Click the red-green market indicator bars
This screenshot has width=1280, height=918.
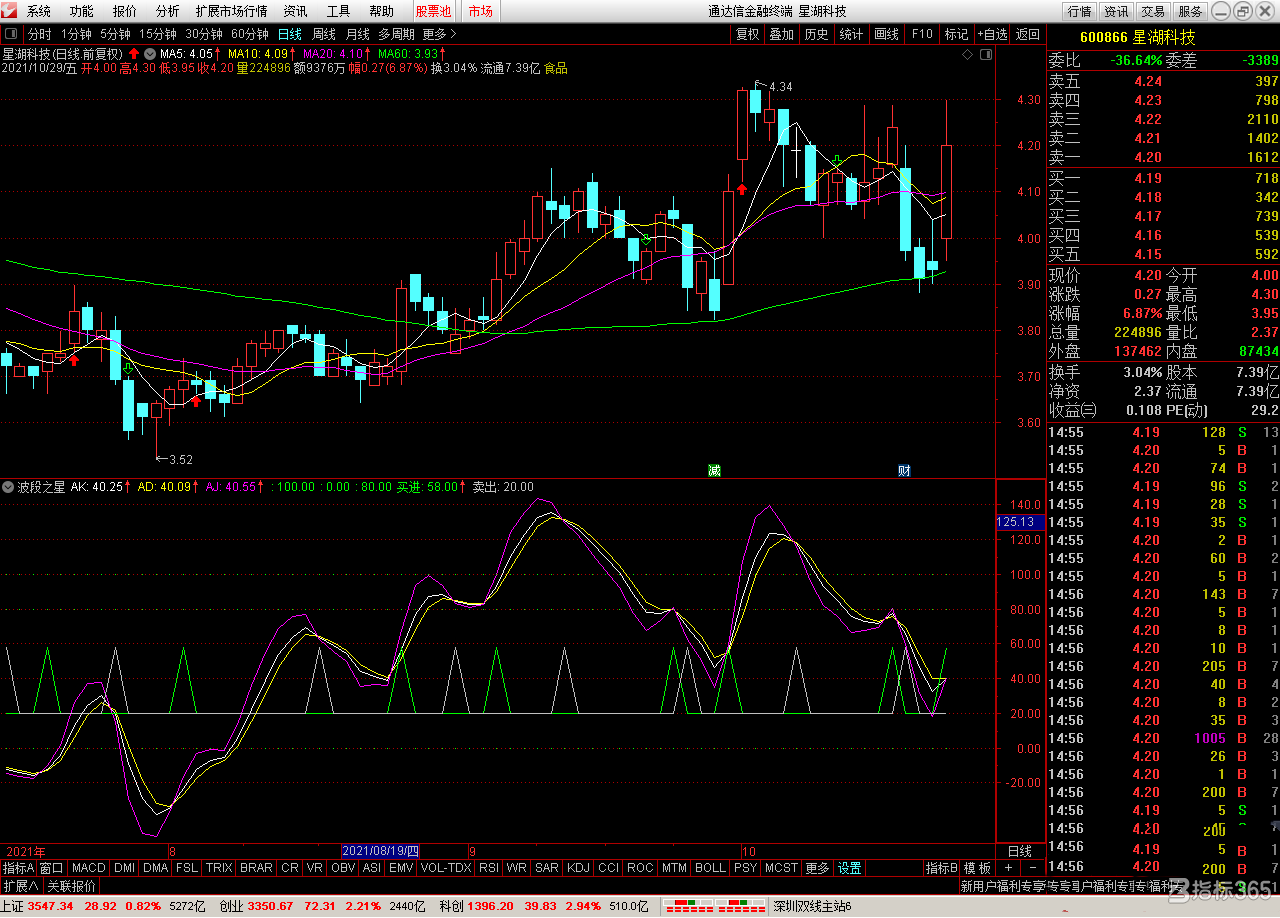pos(712,907)
